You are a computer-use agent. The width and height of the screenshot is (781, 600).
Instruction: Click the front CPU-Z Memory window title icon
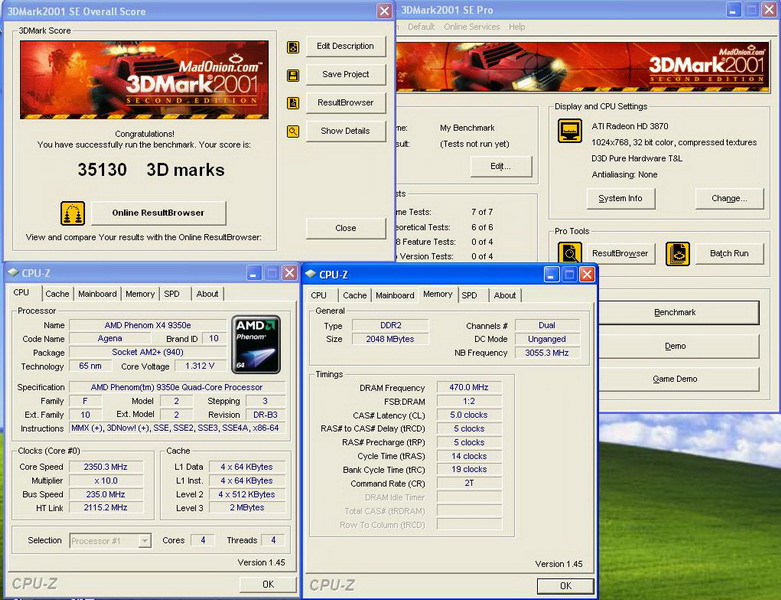click(x=311, y=274)
